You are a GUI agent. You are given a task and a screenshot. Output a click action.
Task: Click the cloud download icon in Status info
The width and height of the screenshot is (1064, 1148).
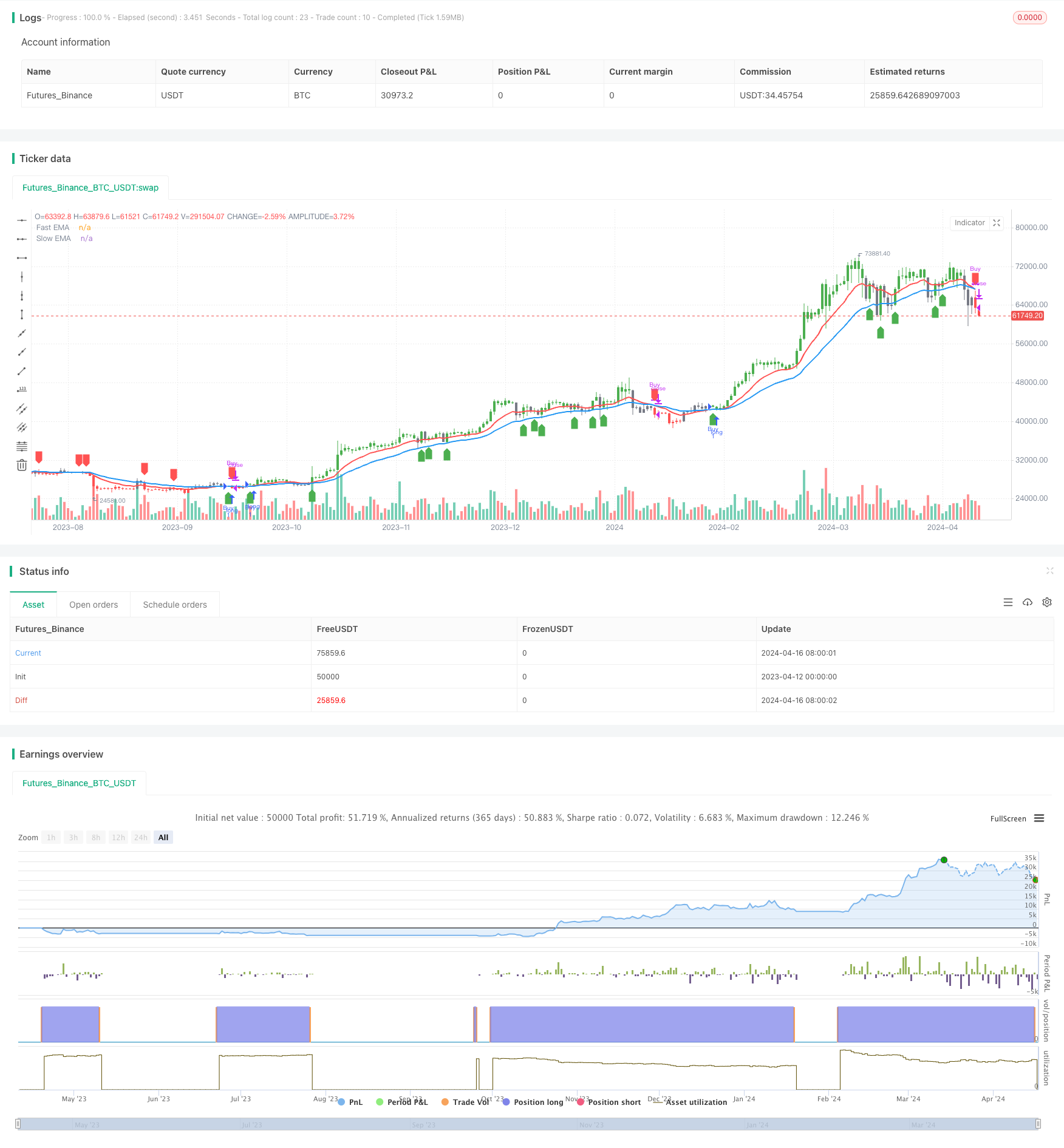click(1028, 602)
